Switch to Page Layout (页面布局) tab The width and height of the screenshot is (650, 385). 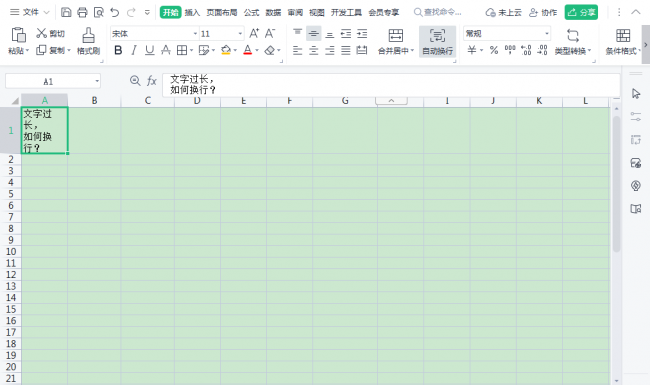[x=222, y=12]
